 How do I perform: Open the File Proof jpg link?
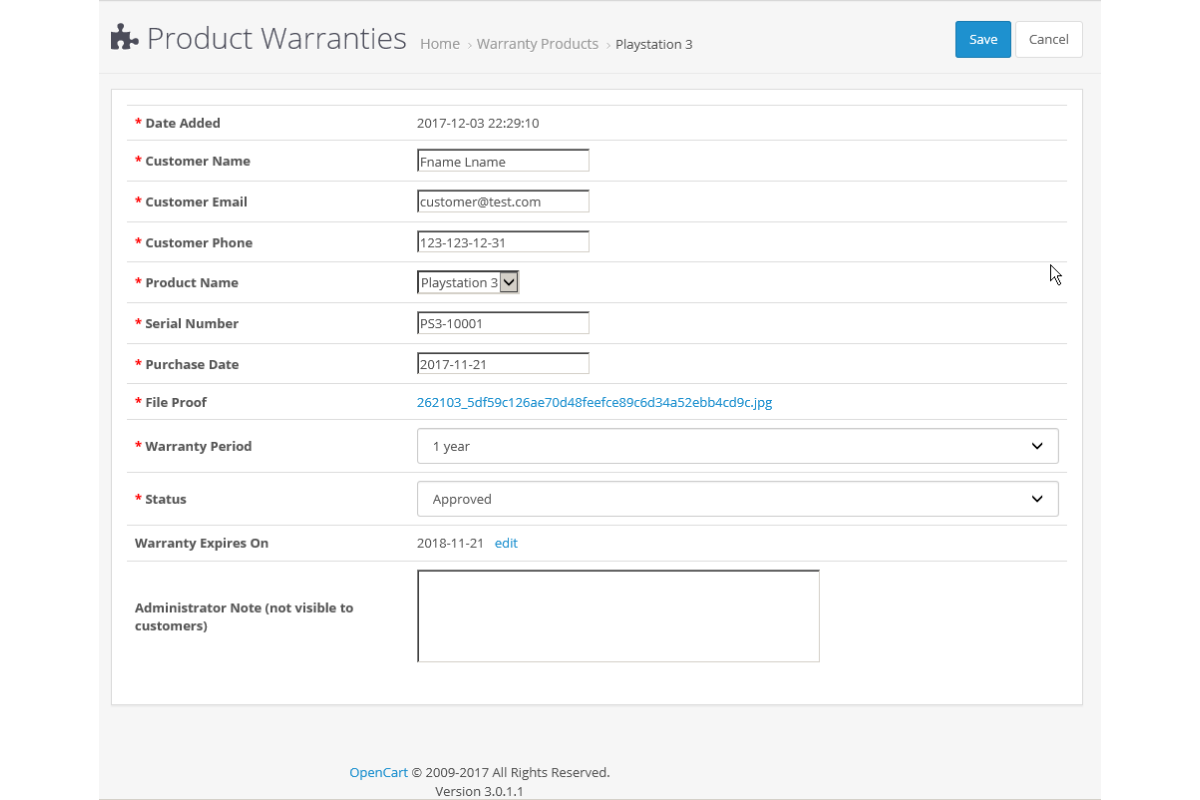click(x=594, y=402)
